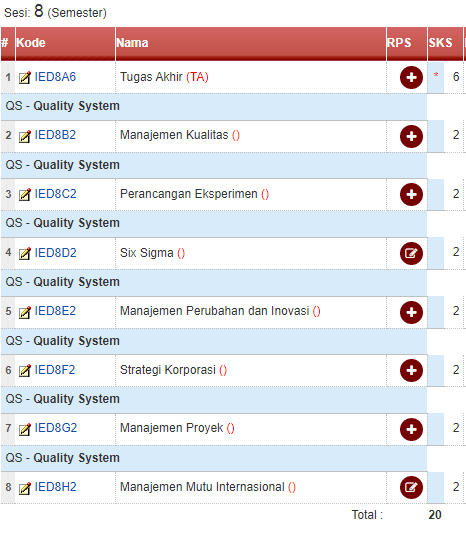Open course code link IED8E2
This screenshot has width=466, height=536.
pyautogui.click(x=55, y=311)
